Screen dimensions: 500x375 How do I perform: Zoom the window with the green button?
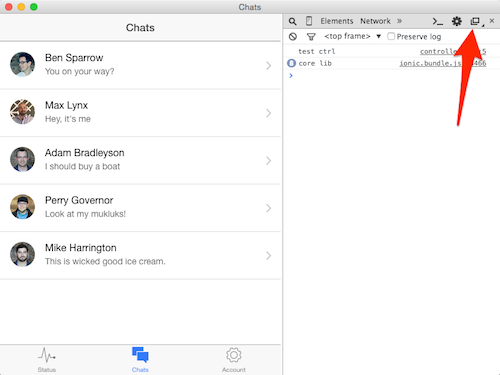point(34,7)
